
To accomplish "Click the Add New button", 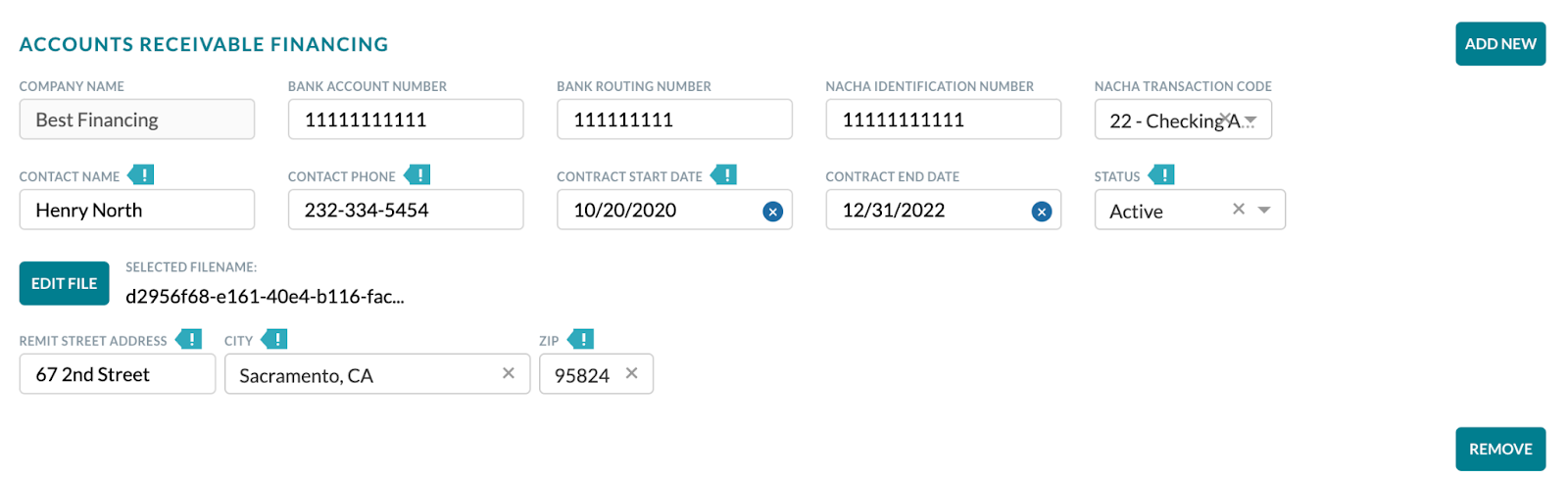I will pos(1500,44).
